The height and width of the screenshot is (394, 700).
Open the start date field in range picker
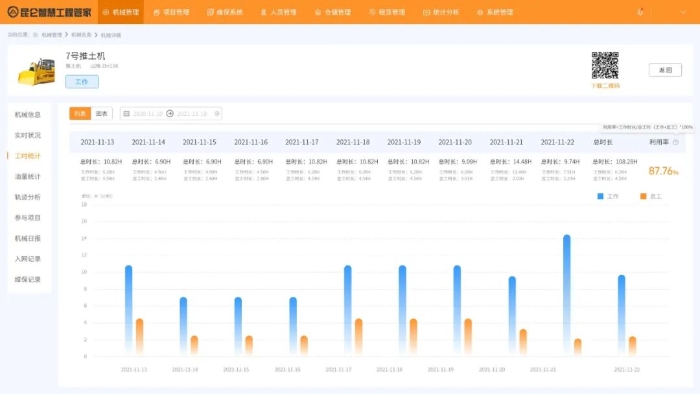pos(148,114)
